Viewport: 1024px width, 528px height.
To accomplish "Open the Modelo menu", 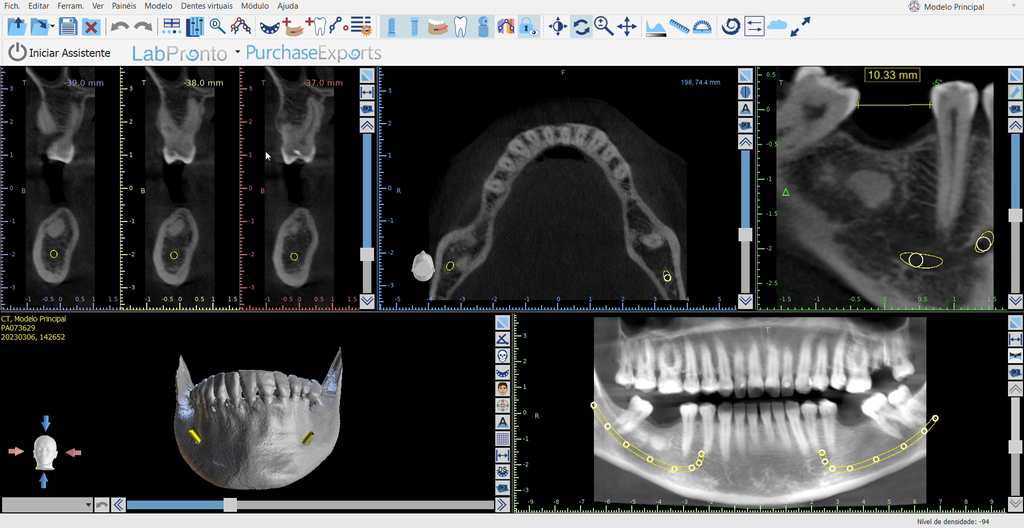I will 159,6.
